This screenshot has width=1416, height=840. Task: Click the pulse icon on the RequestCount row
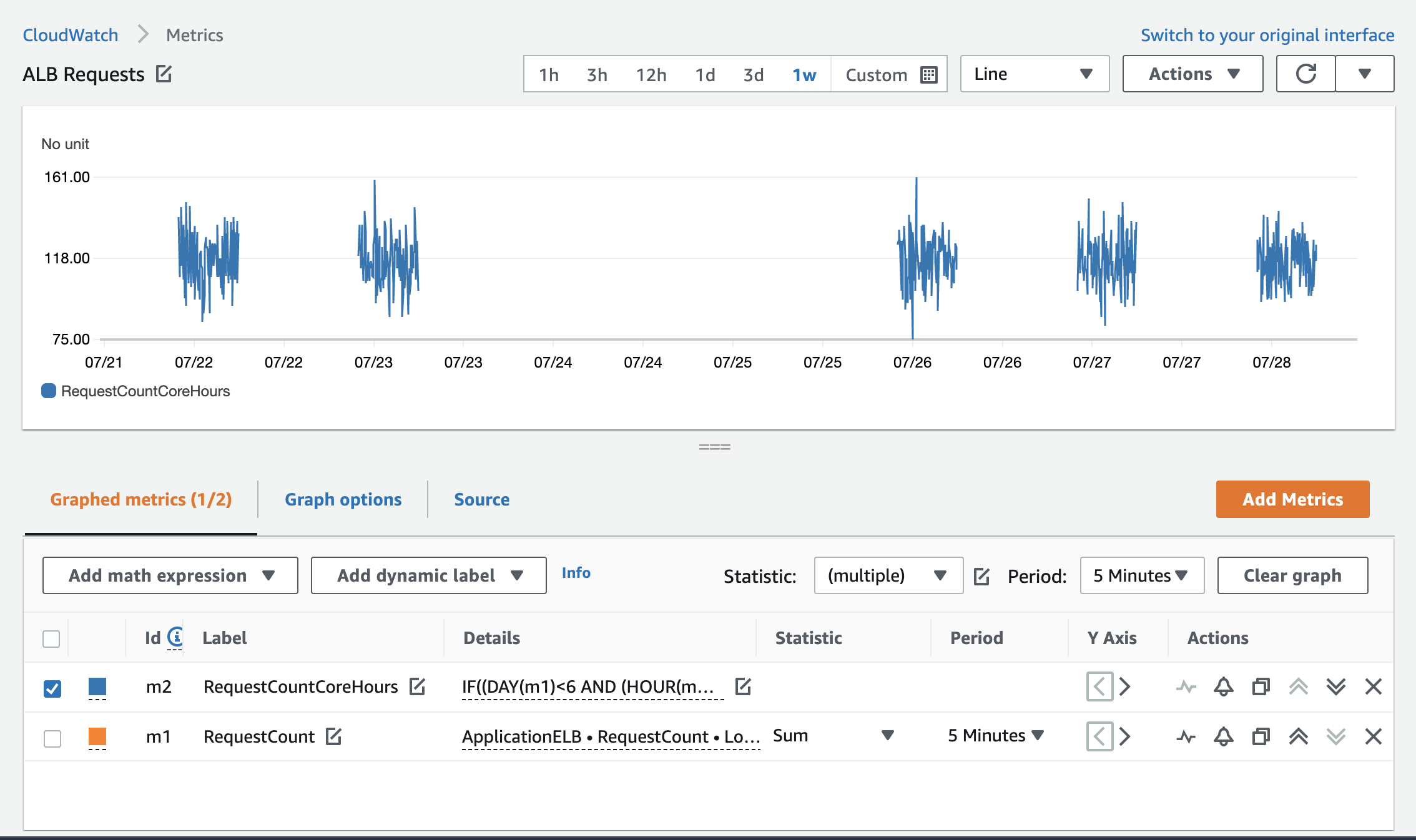coord(1187,737)
